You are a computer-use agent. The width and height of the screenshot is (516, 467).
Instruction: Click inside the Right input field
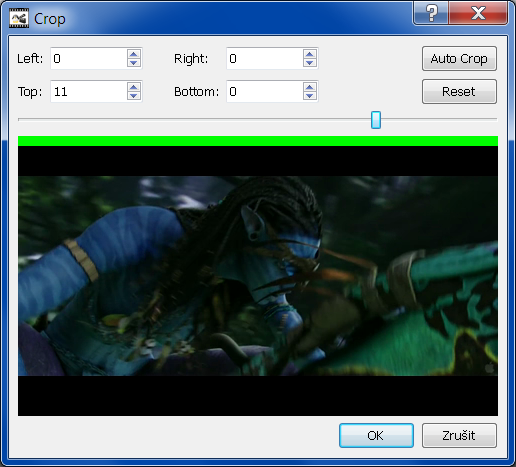[x=265, y=58]
